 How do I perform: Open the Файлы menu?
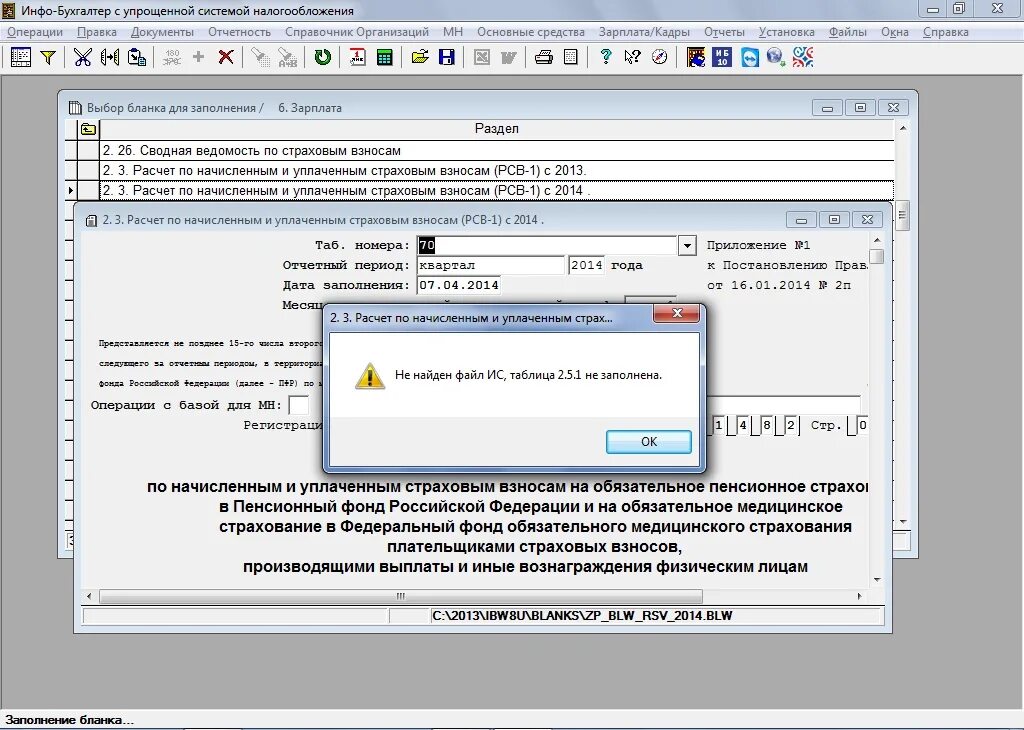[848, 32]
